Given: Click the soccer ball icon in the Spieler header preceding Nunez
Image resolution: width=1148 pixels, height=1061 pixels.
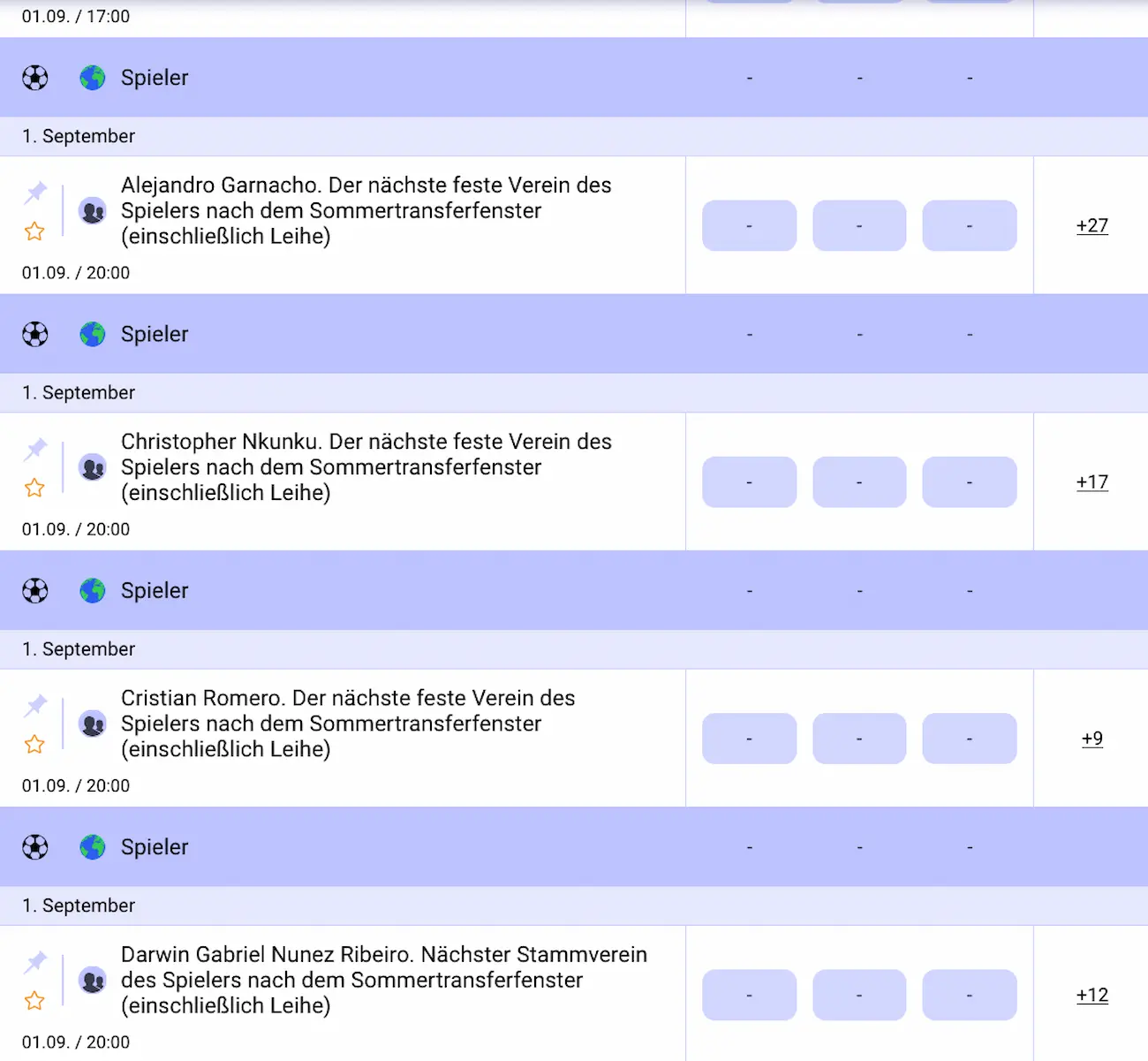Looking at the screenshot, I should [35, 847].
